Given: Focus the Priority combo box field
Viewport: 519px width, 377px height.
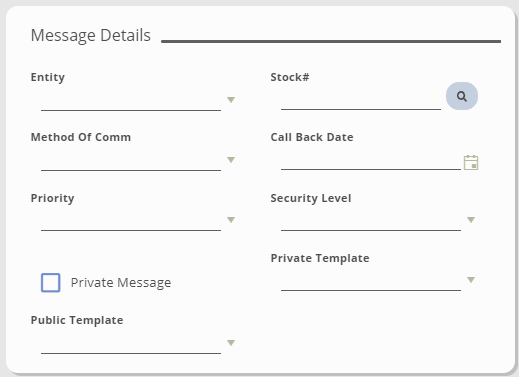Looking at the screenshot, I should (x=131, y=220).
